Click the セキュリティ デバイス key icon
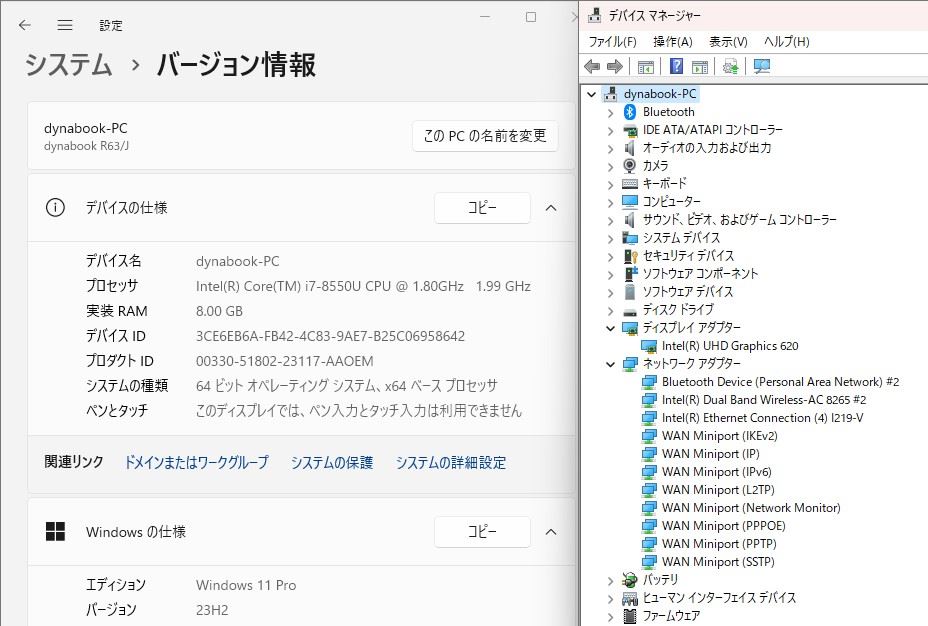This screenshot has width=928, height=626. tap(630, 256)
